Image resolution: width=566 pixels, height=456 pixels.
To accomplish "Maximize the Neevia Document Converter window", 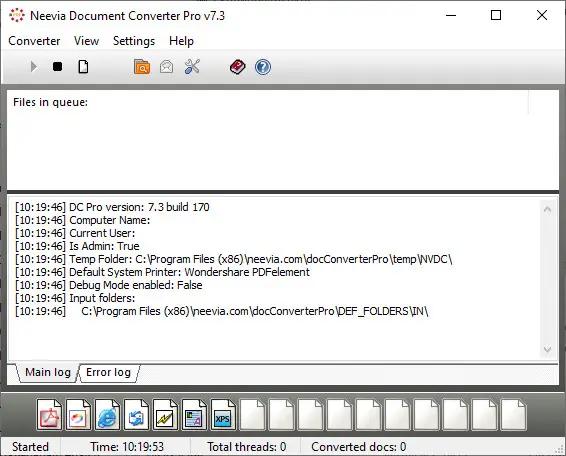I will coord(496,15).
